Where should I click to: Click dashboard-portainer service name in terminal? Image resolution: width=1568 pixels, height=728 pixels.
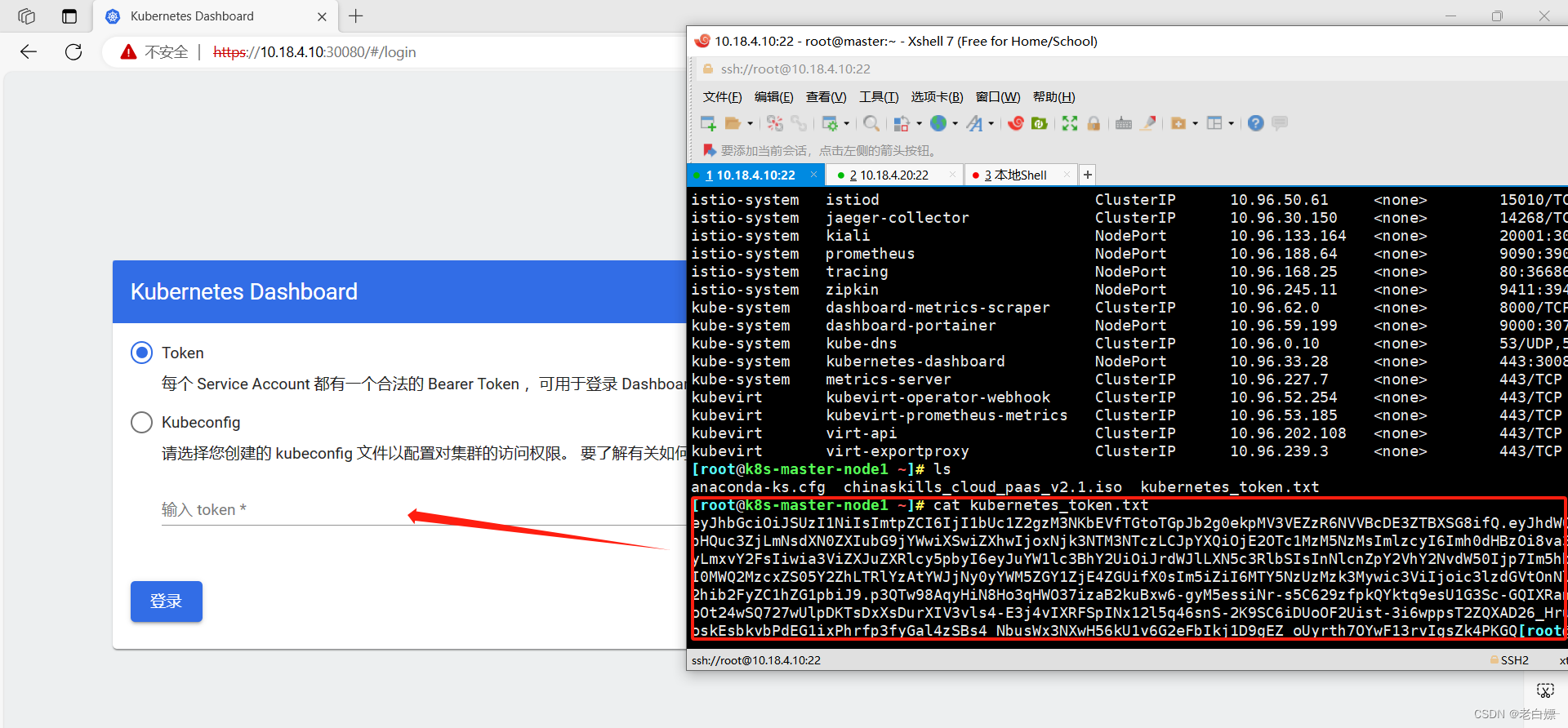pyautogui.click(x=911, y=326)
